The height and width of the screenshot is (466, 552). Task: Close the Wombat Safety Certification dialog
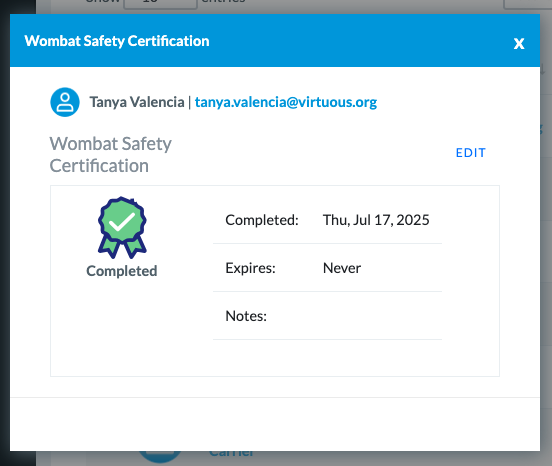(519, 44)
